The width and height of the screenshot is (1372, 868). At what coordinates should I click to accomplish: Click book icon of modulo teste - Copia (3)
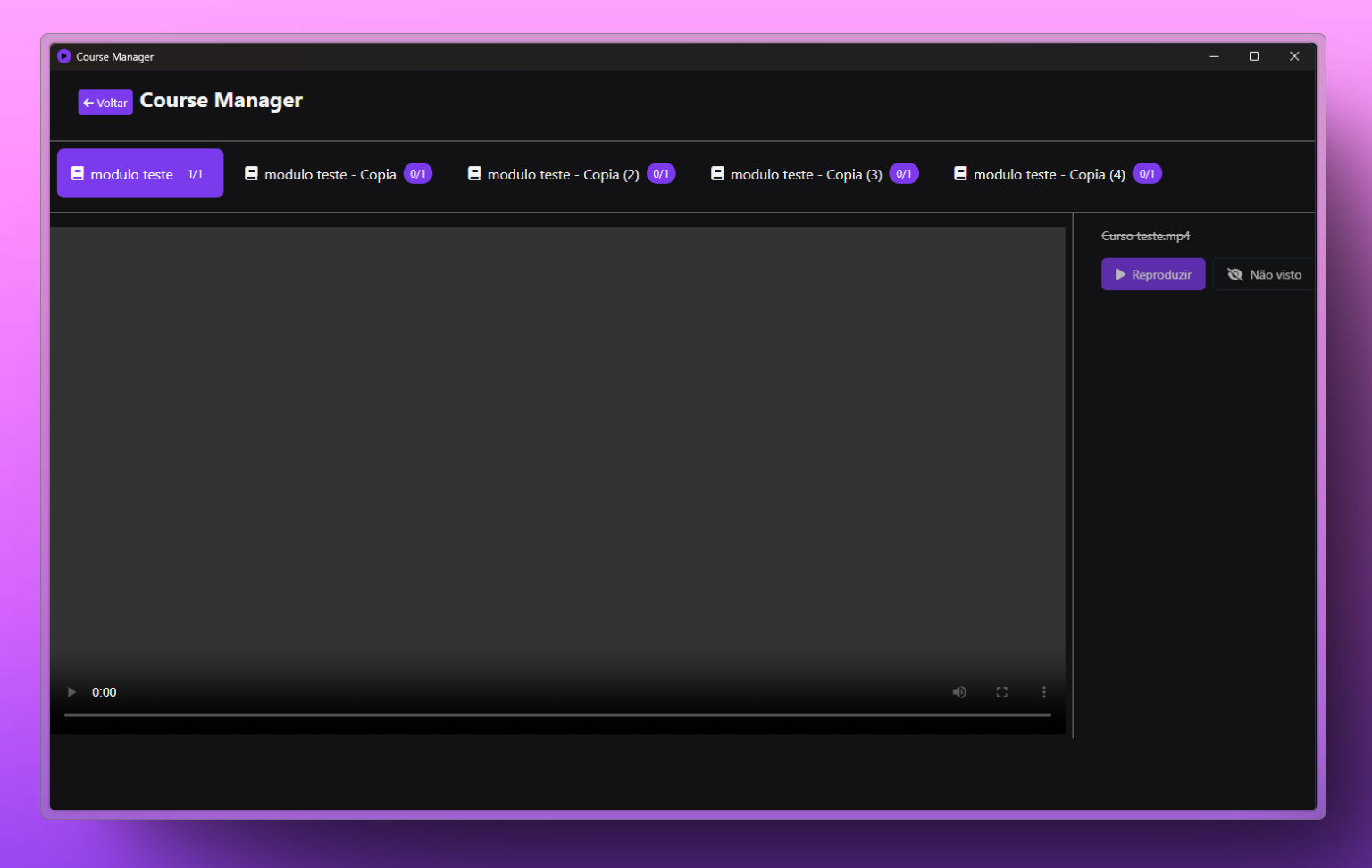717,173
